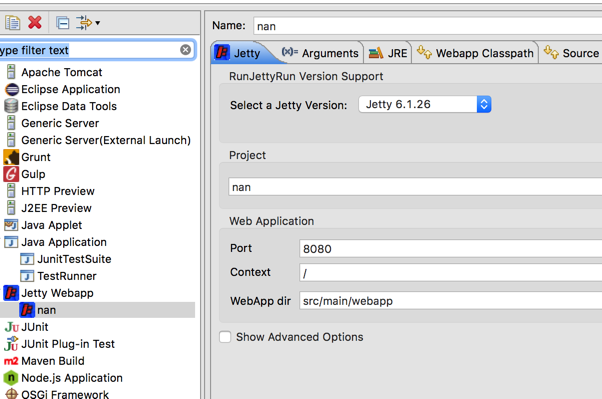Open the Jetty version selector dropdown

(425, 104)
